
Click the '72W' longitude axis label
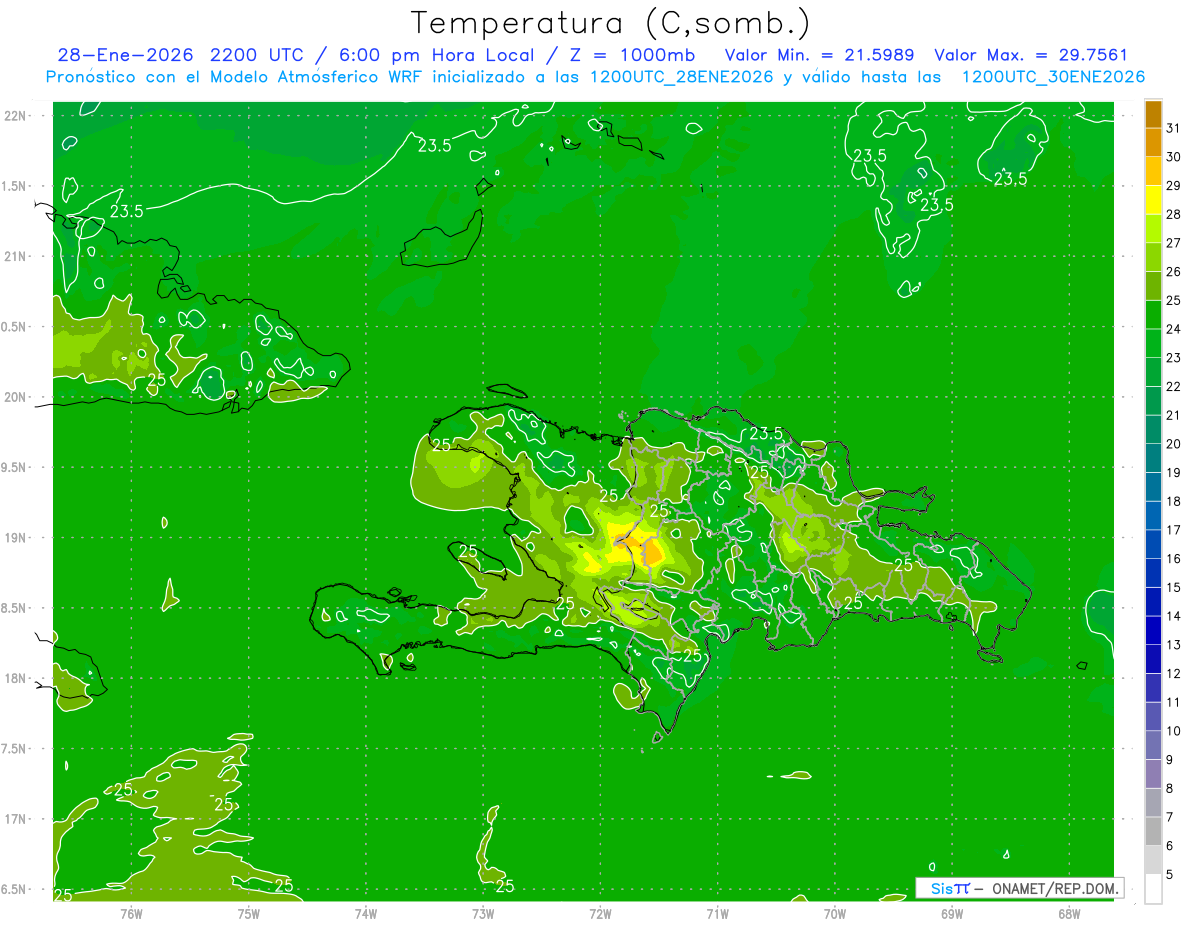pos(601,914)
